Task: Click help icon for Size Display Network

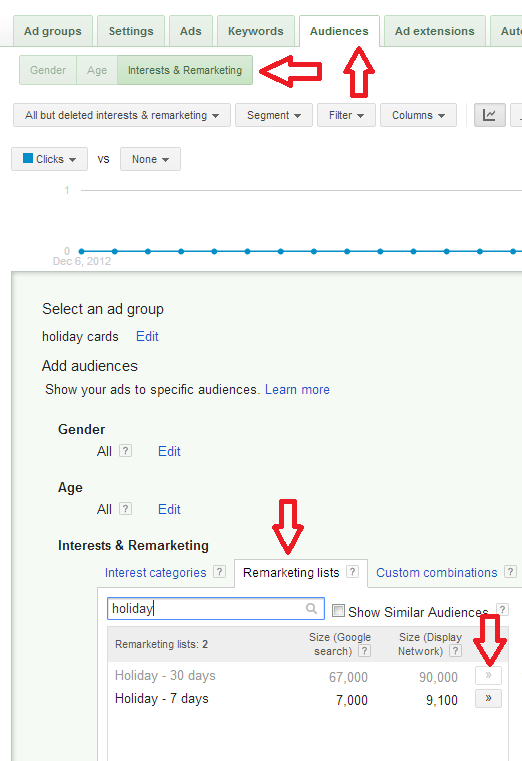Action: 455,651
